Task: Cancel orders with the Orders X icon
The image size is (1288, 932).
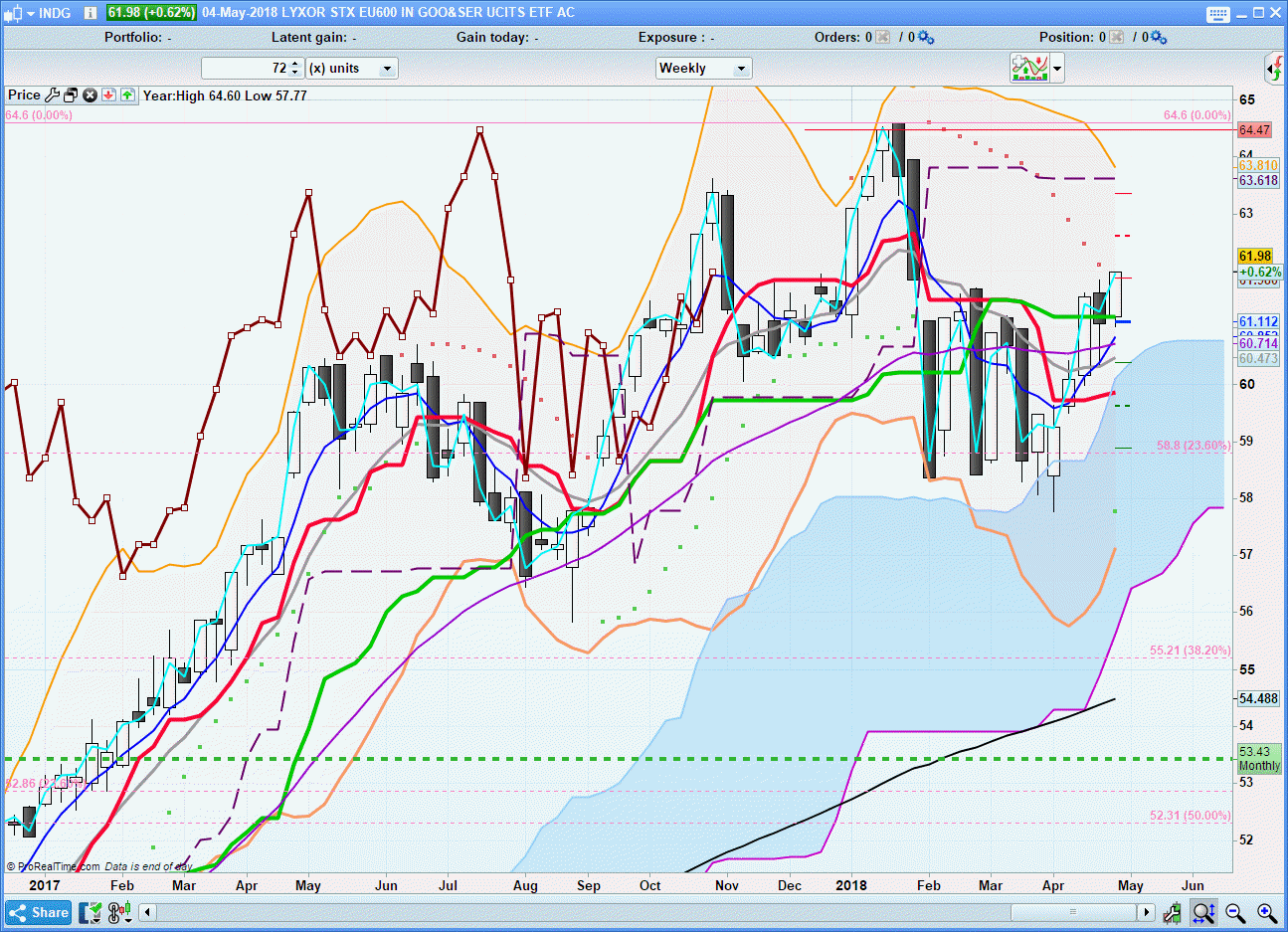Action: 882,37
